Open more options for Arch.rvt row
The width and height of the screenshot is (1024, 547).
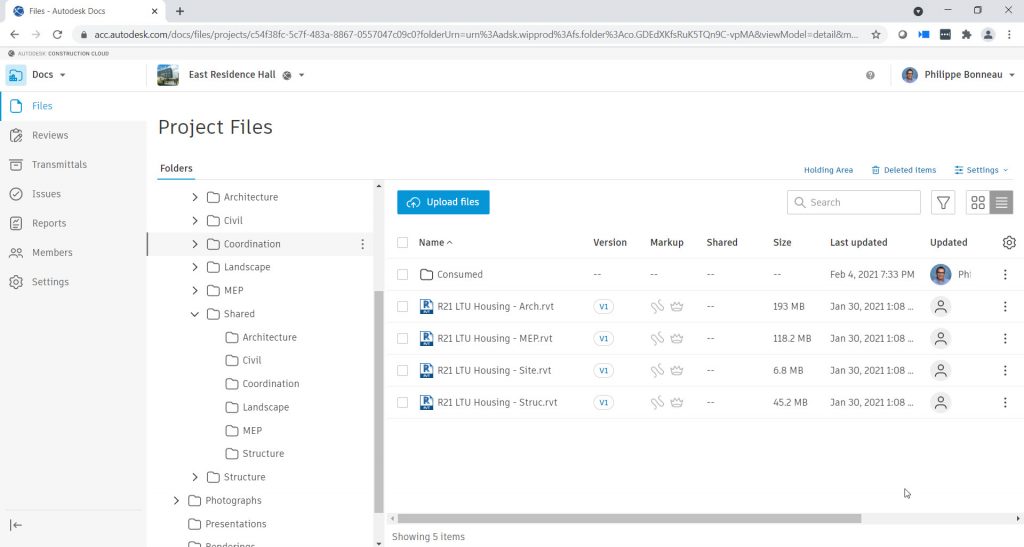tap(1005, 307)
